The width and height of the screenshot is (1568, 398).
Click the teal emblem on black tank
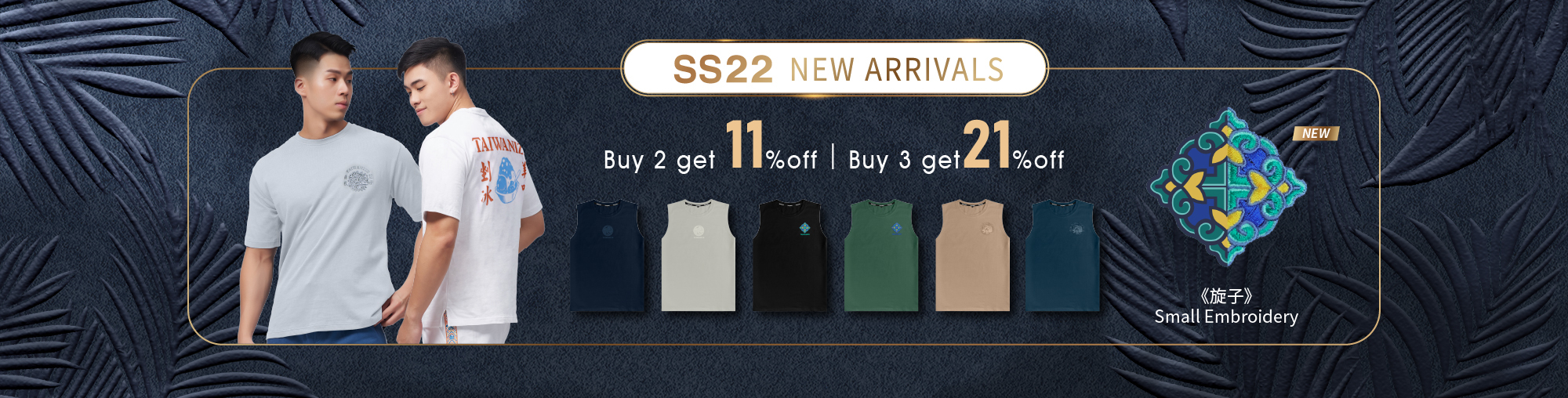805,229
